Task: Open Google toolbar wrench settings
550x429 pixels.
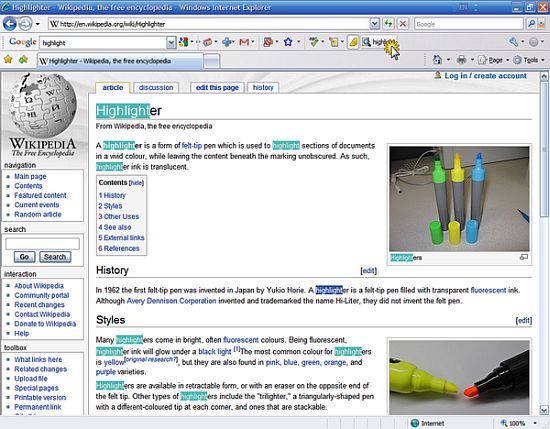Action: click(514, 42)
